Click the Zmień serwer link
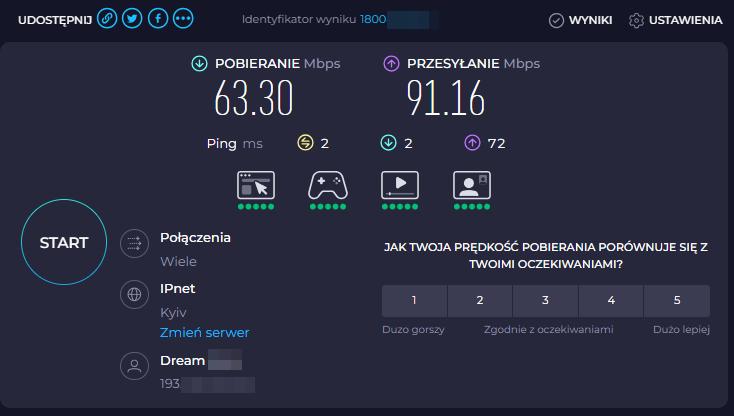 [x=205, y=332]
